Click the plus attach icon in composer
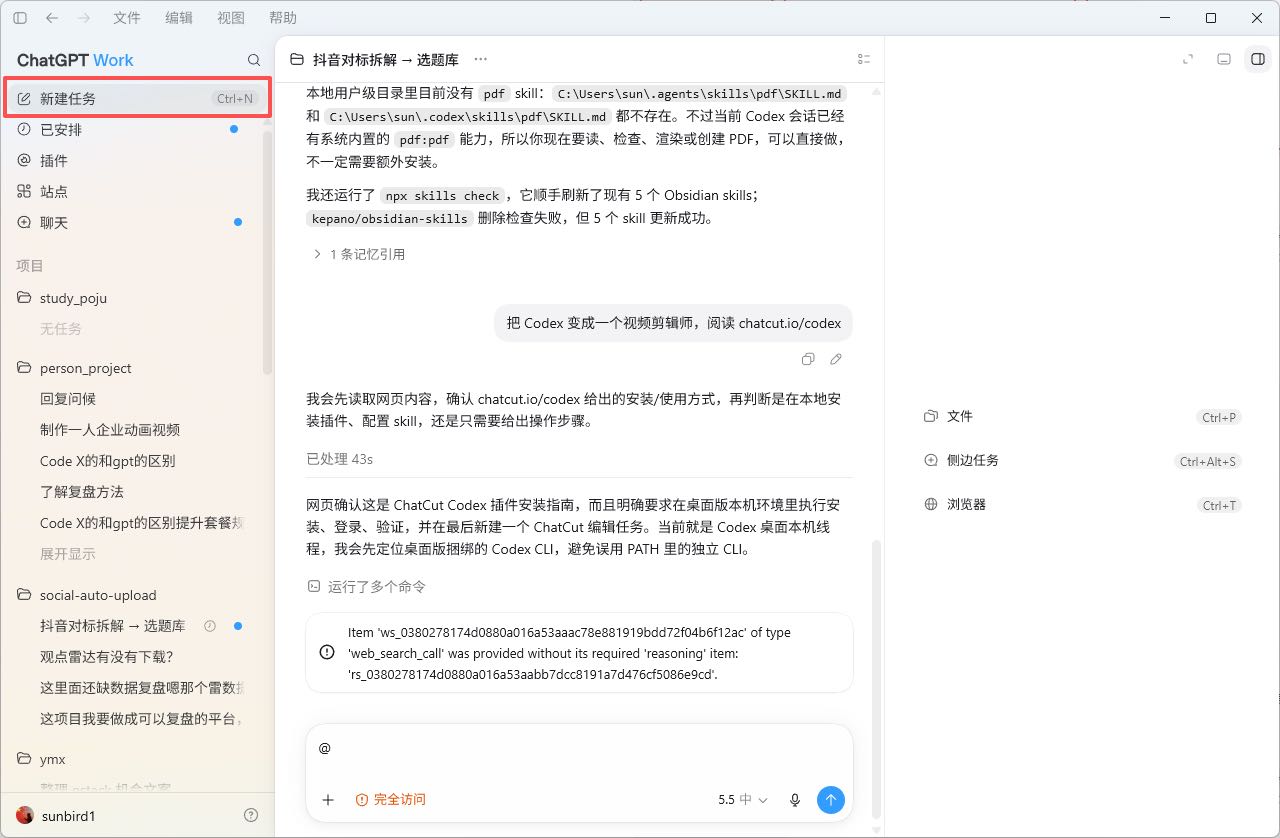The width and height of the screenshot is (1280, 838). 328,800
